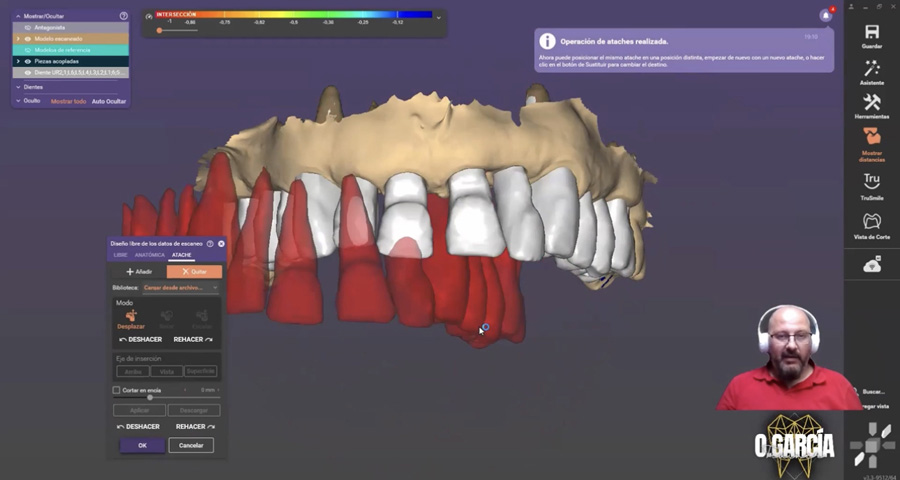Image resolution: width=900 pixels, height=480 pixels.
Task: Expand the Oculto section
Action: click(x=18, y=100)
